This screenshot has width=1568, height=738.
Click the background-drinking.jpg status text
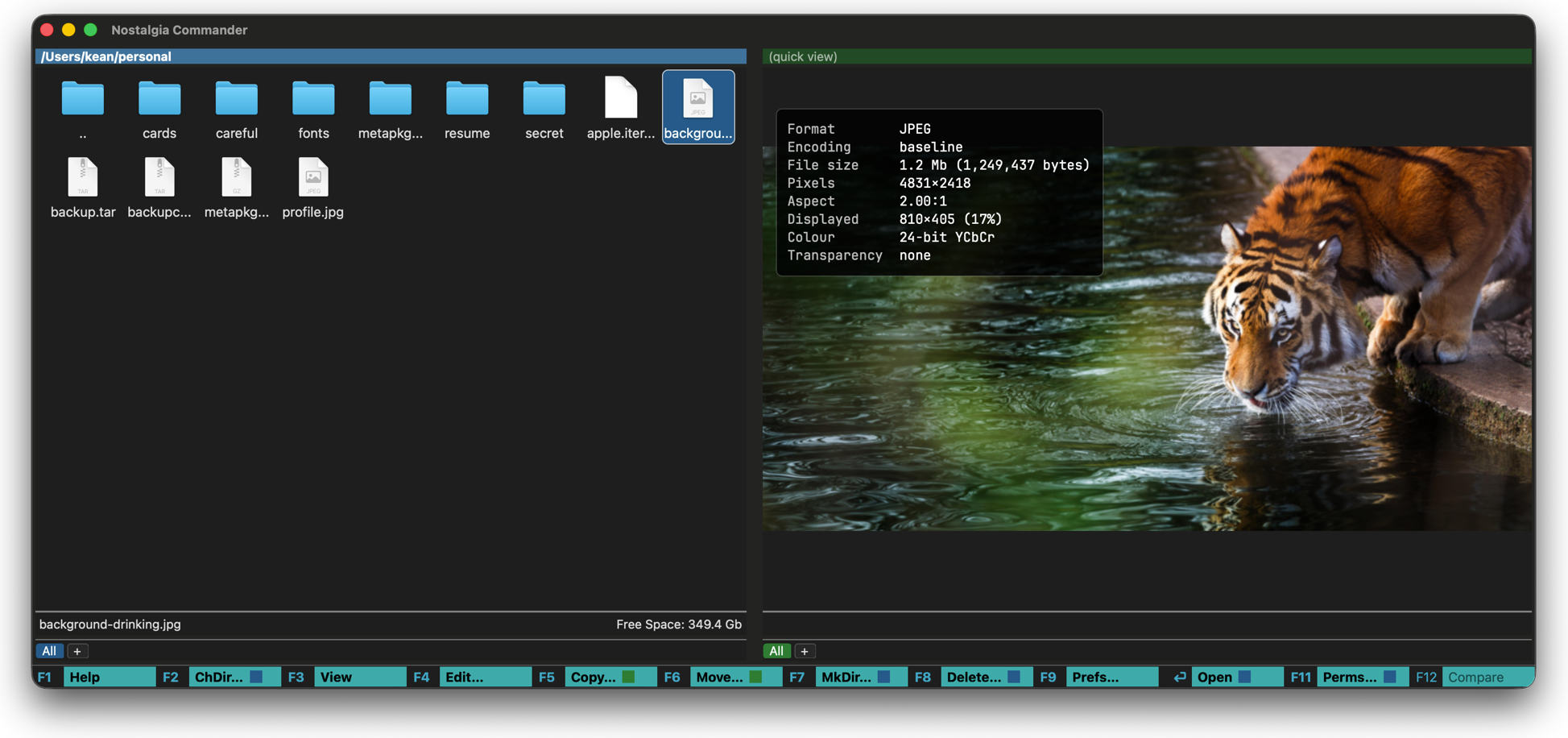click(x=110, y=624)
